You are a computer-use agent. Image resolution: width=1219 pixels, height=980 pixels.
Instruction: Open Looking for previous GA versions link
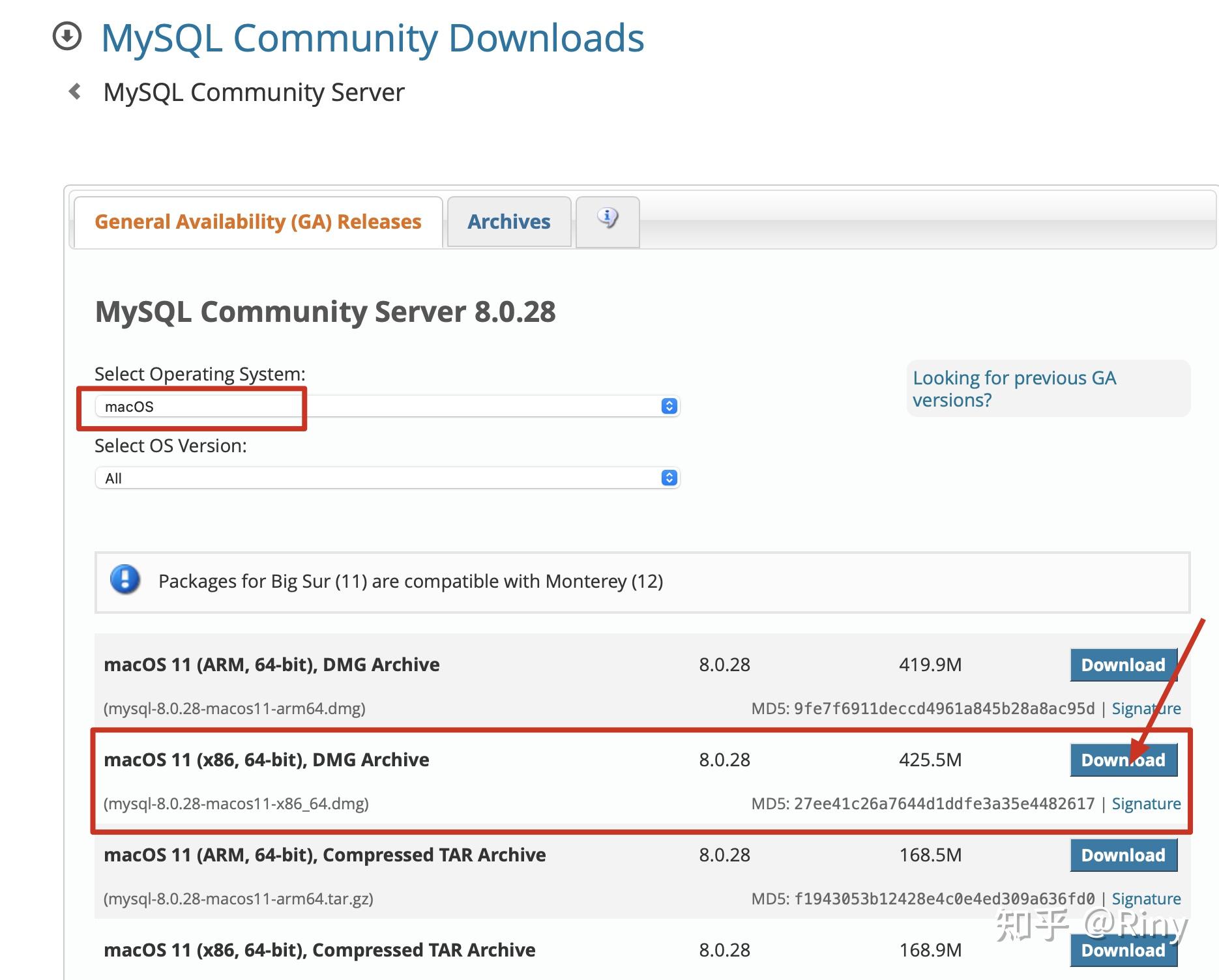coord(1014,388)
